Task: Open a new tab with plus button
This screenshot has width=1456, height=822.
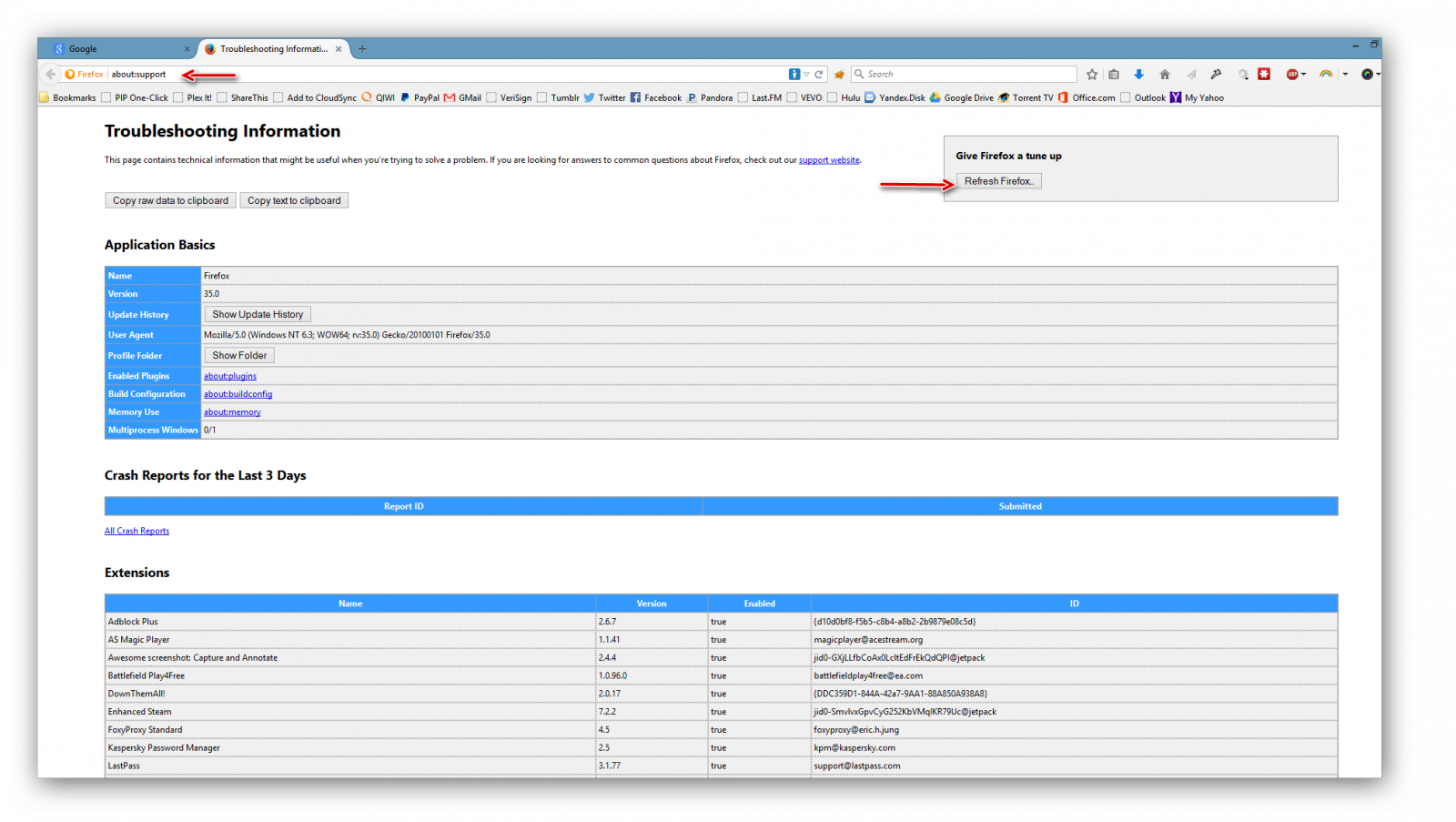Action: point(362,49)
